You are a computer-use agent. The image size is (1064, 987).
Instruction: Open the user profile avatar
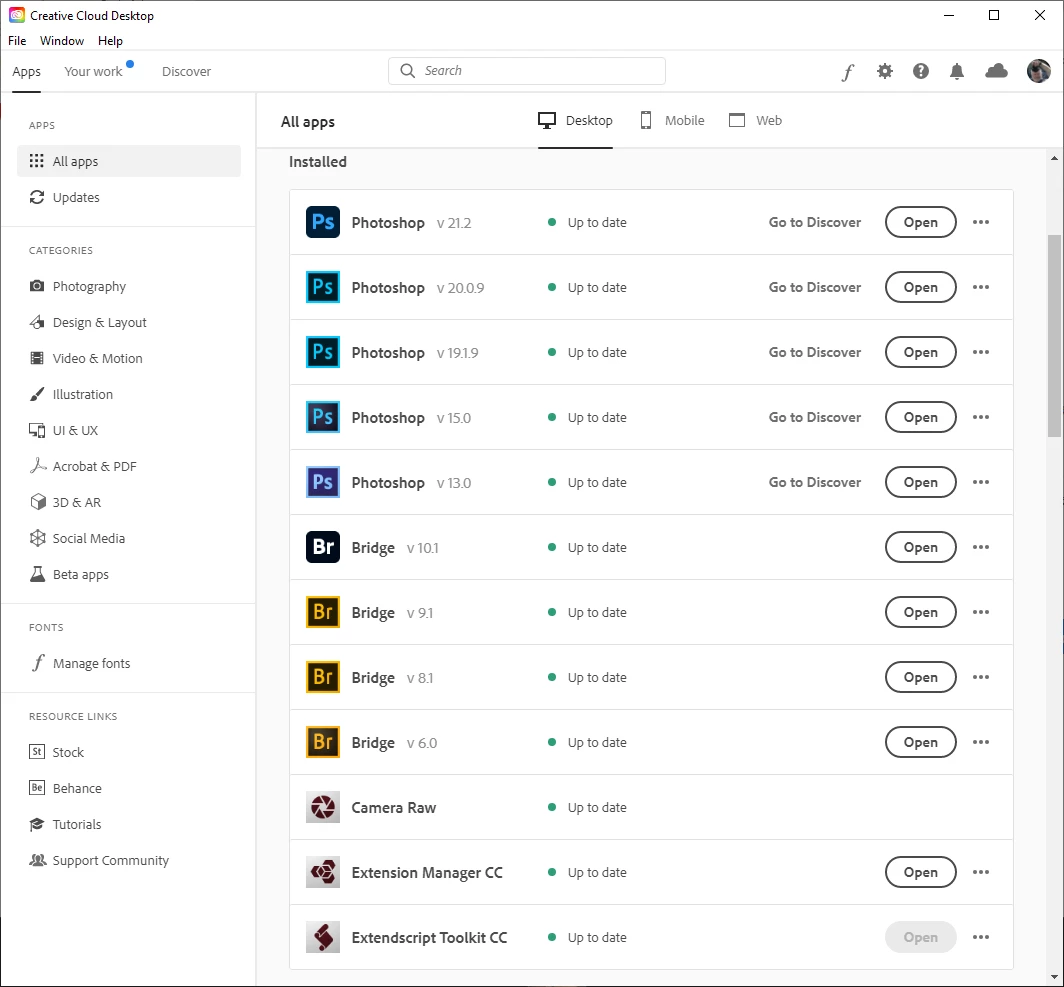[1038, 71]
